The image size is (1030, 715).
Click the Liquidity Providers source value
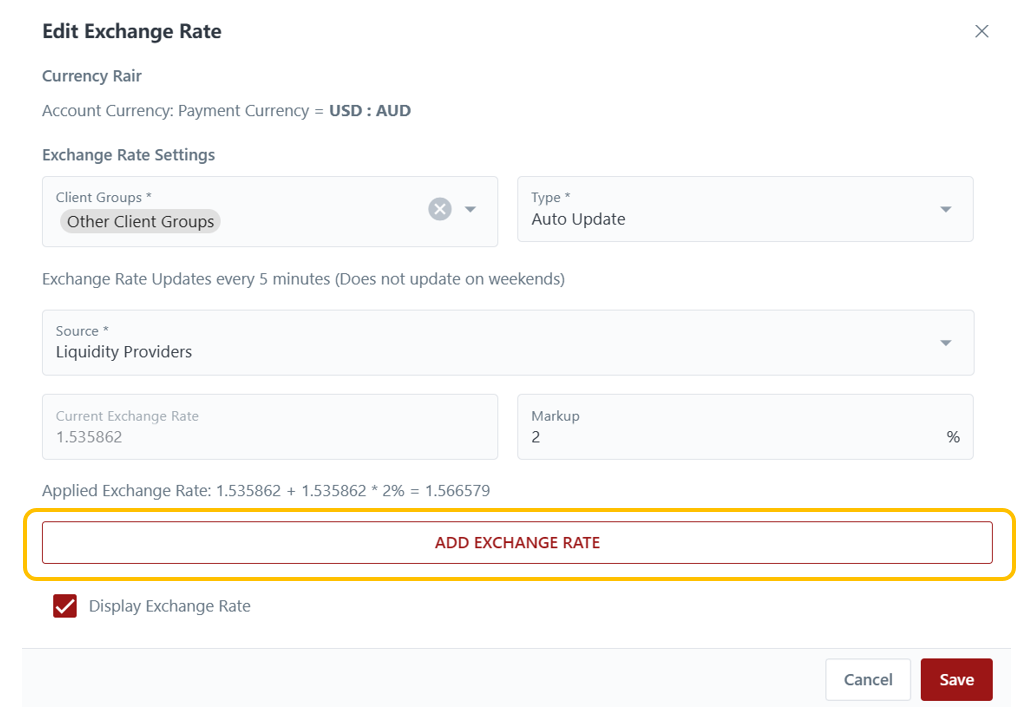(124, 352)
